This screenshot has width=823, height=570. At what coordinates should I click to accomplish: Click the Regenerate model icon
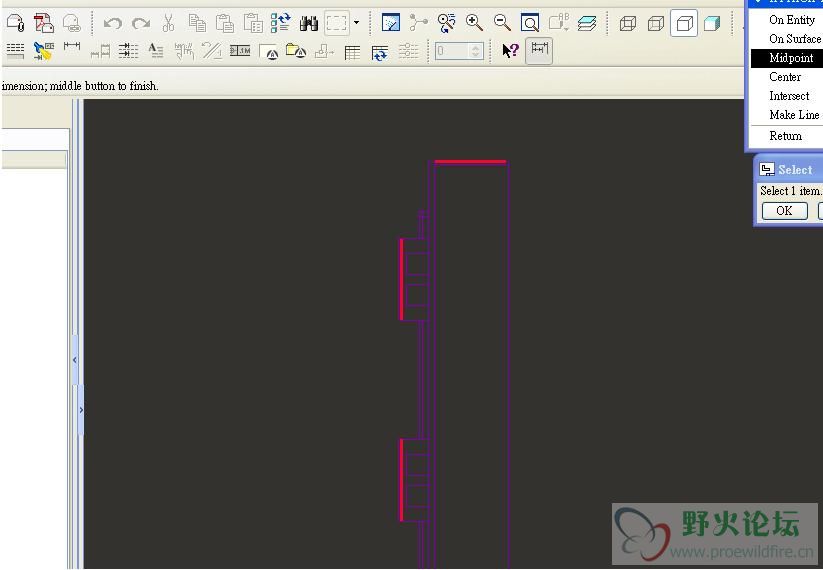(281, 23)
